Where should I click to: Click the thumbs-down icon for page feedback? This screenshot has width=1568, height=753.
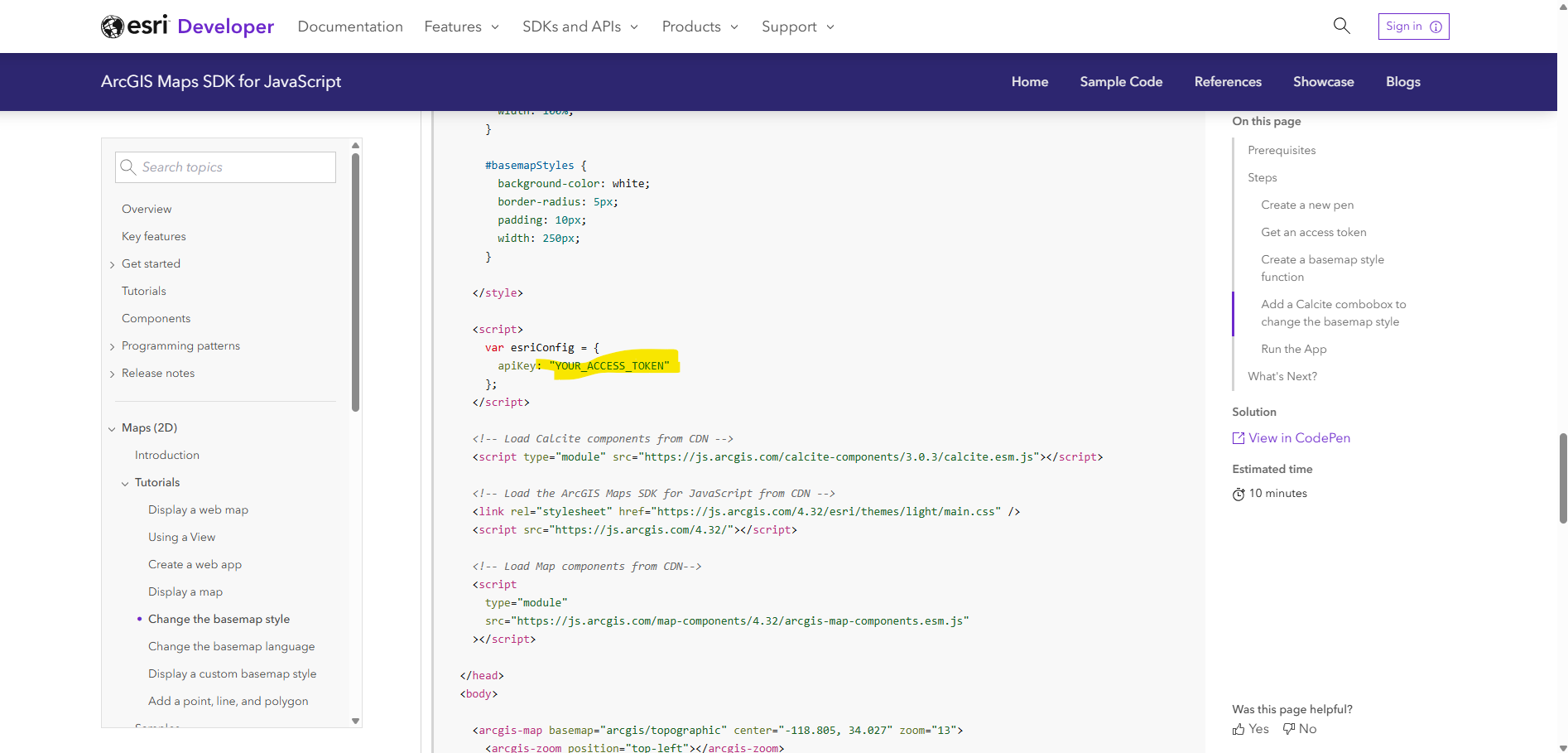point(1290,728)
